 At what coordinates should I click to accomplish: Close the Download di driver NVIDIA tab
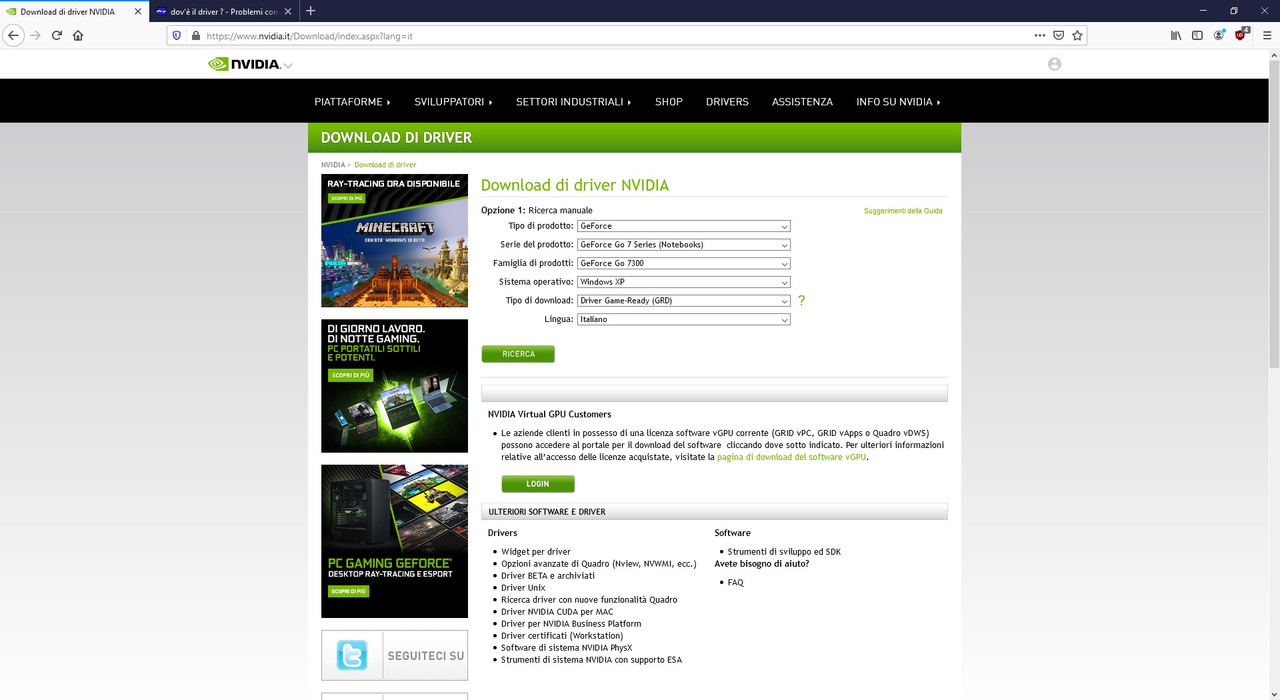click(x=138, y=11)
